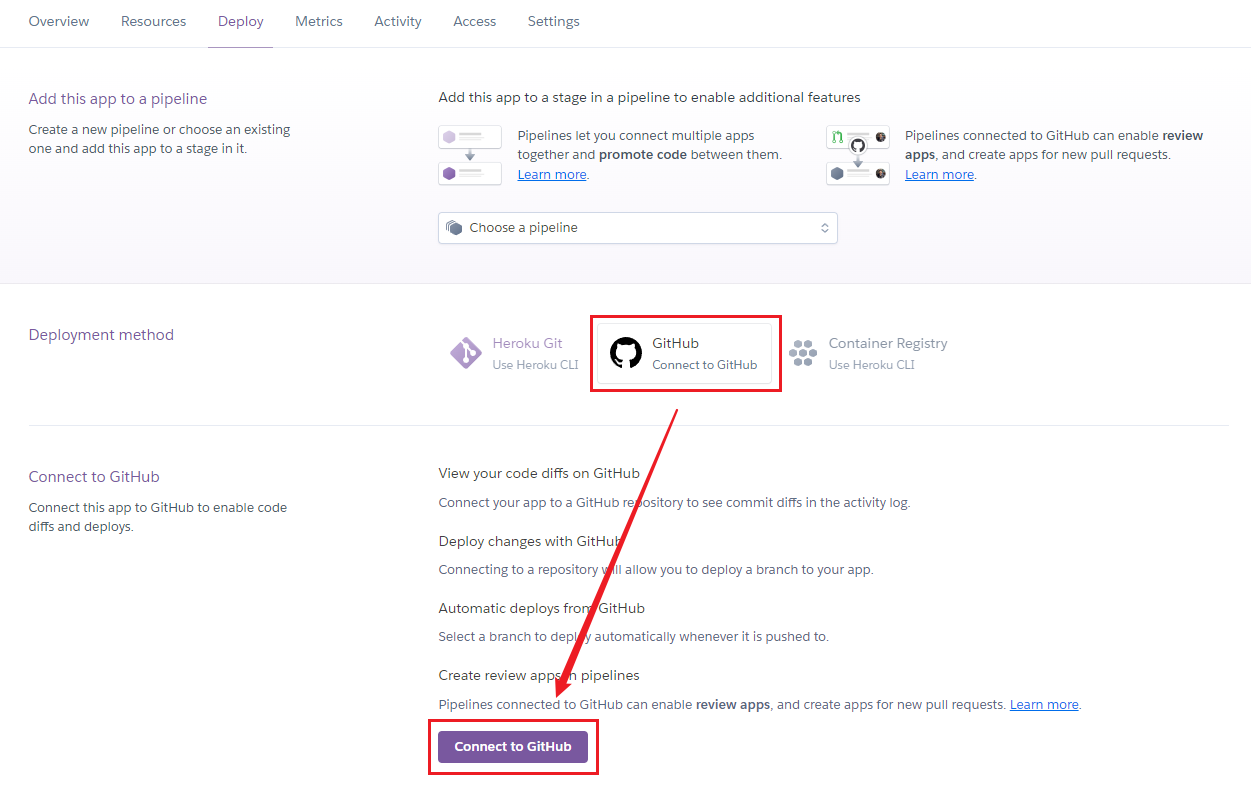Click Learn more under review apps text
1251x791 pixels.
pyautogui.click(x=939, y=175)
